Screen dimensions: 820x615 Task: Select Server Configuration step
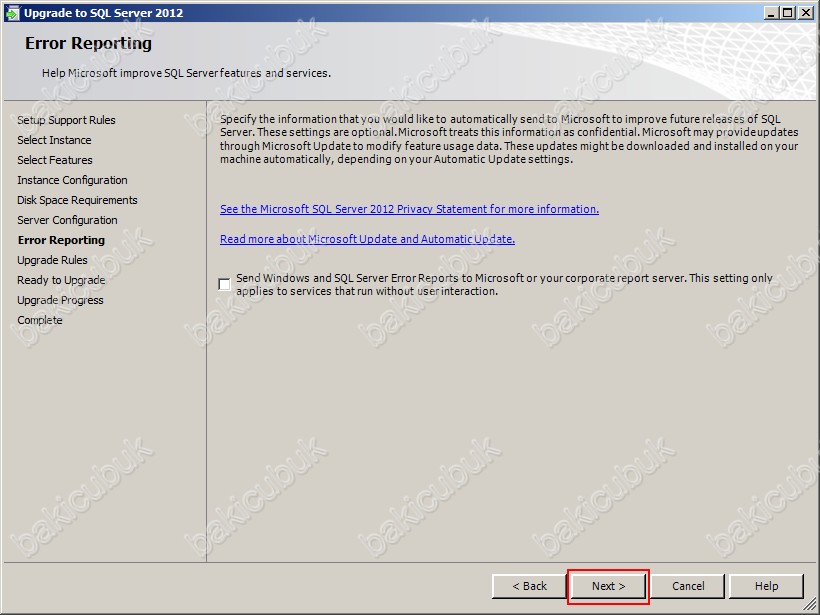tap(67, 220)
